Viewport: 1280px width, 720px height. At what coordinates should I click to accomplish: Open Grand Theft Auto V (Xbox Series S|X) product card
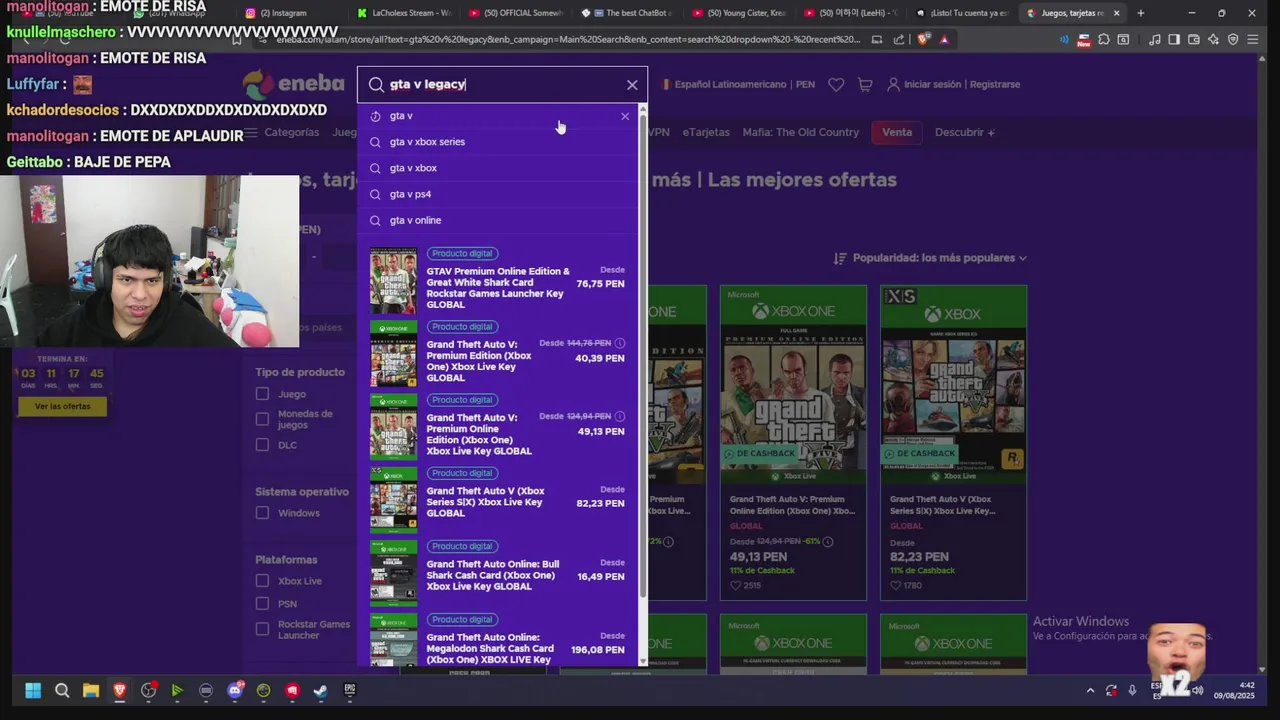point(953,442)
